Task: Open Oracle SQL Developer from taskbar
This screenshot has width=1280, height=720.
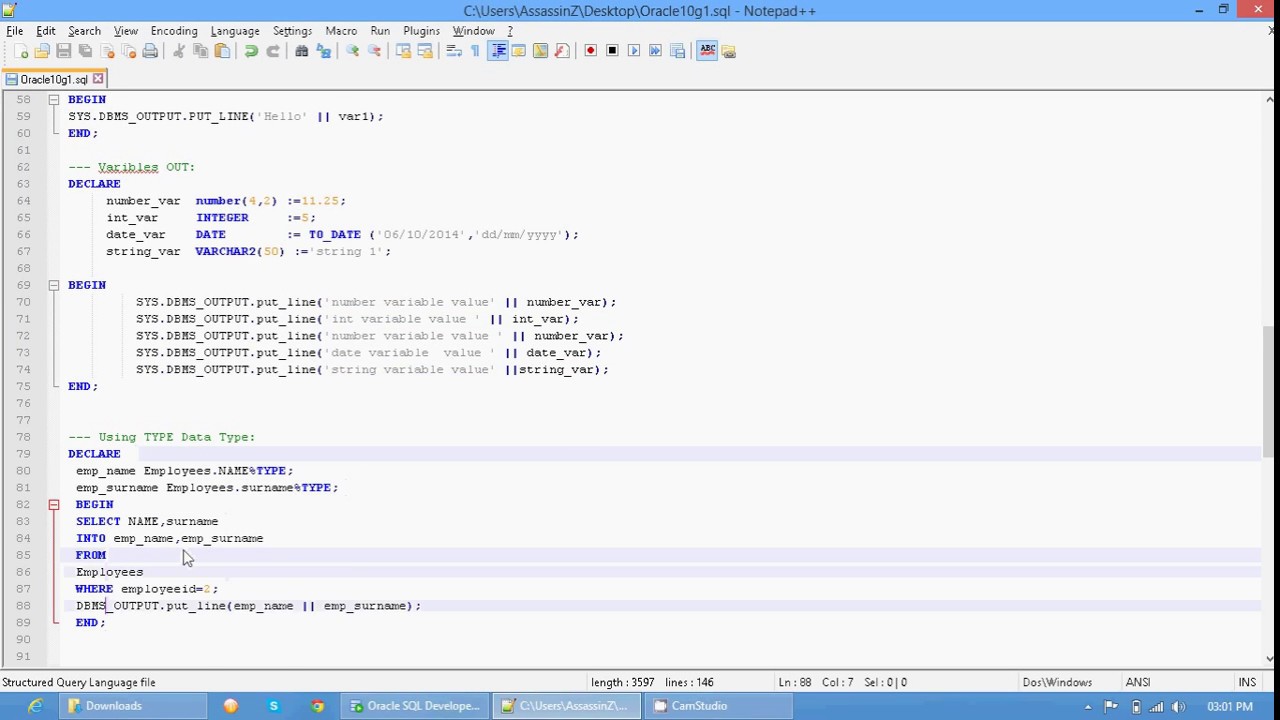Action: [x=415, y=706]
